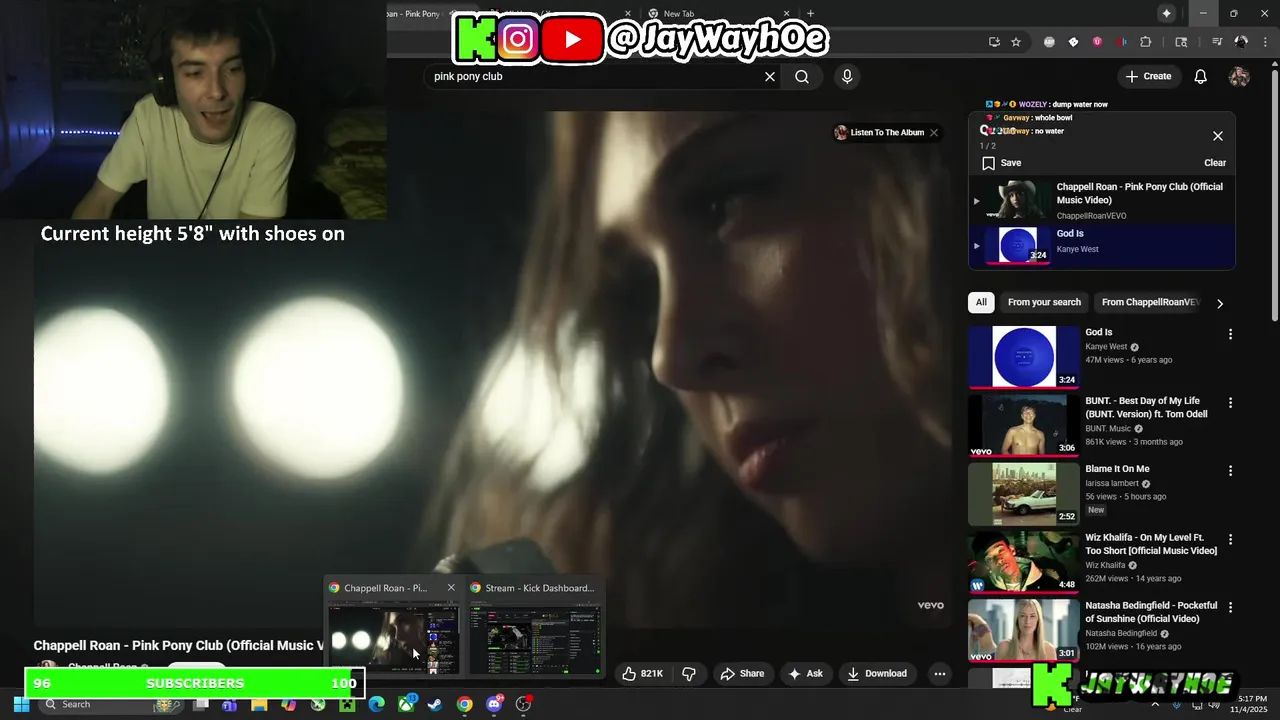Click the YouTube search magnifier button

(x=802, y=76)
